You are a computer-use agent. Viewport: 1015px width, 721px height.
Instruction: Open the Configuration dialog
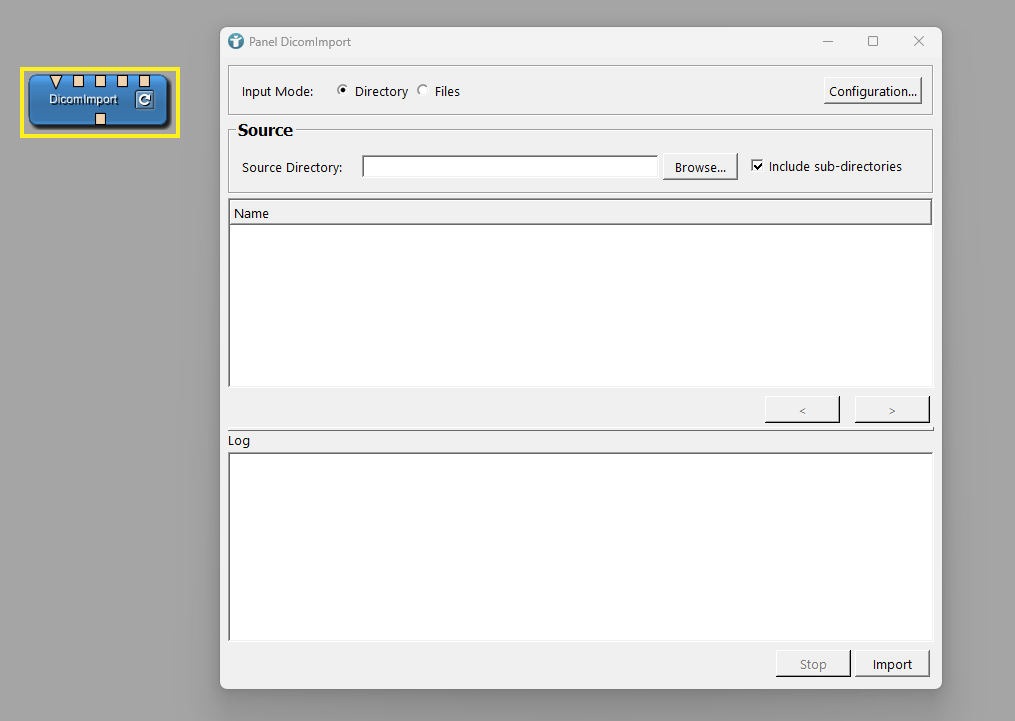click(873, 91)
